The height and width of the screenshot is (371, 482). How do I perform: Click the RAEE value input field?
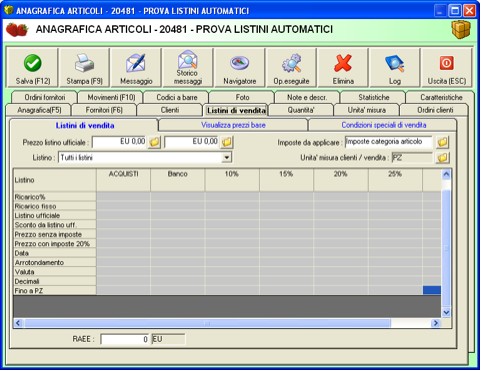coord(125,339)
